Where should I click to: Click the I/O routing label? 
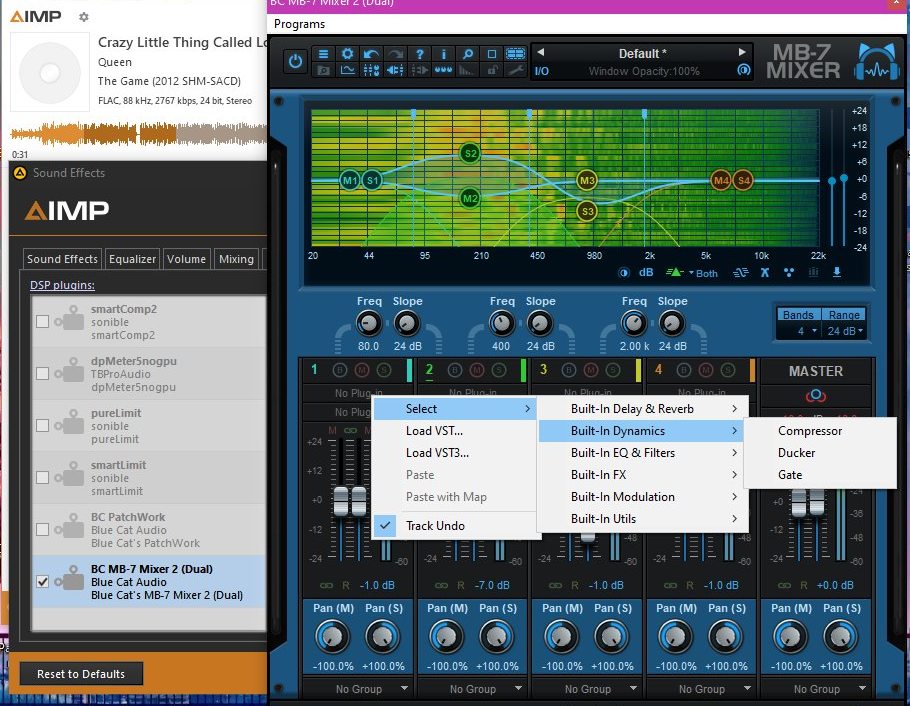[x=541, y=71]
